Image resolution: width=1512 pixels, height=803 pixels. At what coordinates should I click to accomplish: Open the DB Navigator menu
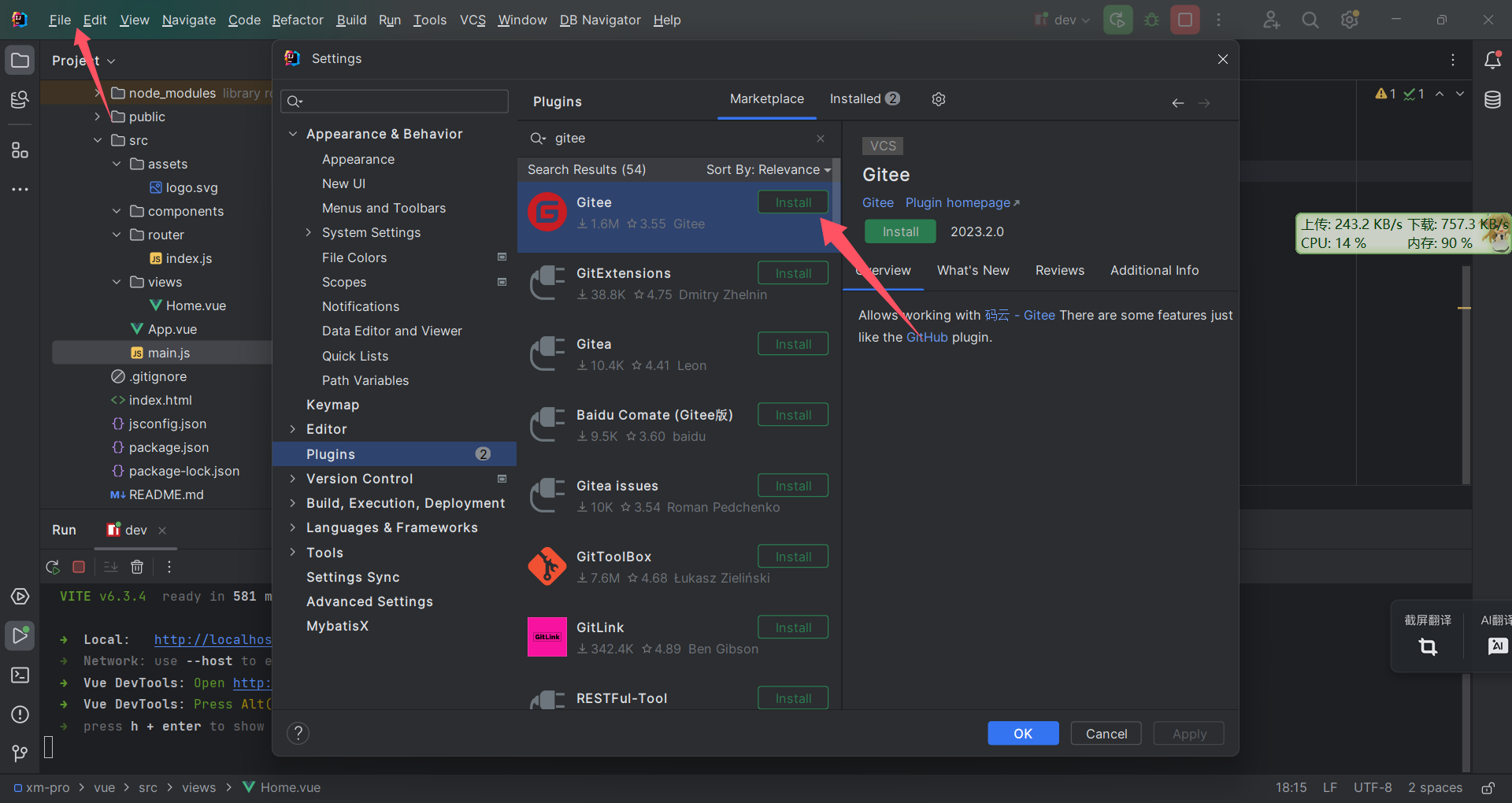600,20
